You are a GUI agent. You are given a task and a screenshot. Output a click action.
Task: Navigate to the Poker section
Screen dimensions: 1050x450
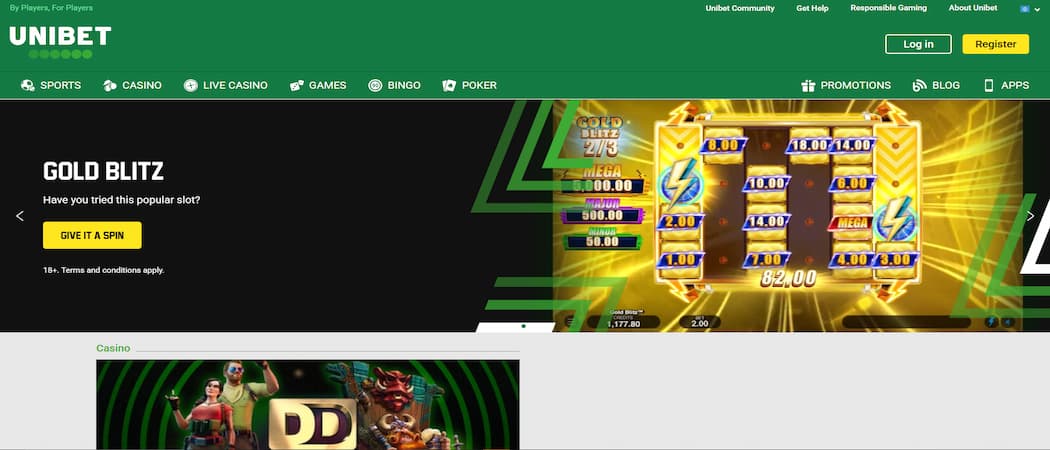coord(469,86)
